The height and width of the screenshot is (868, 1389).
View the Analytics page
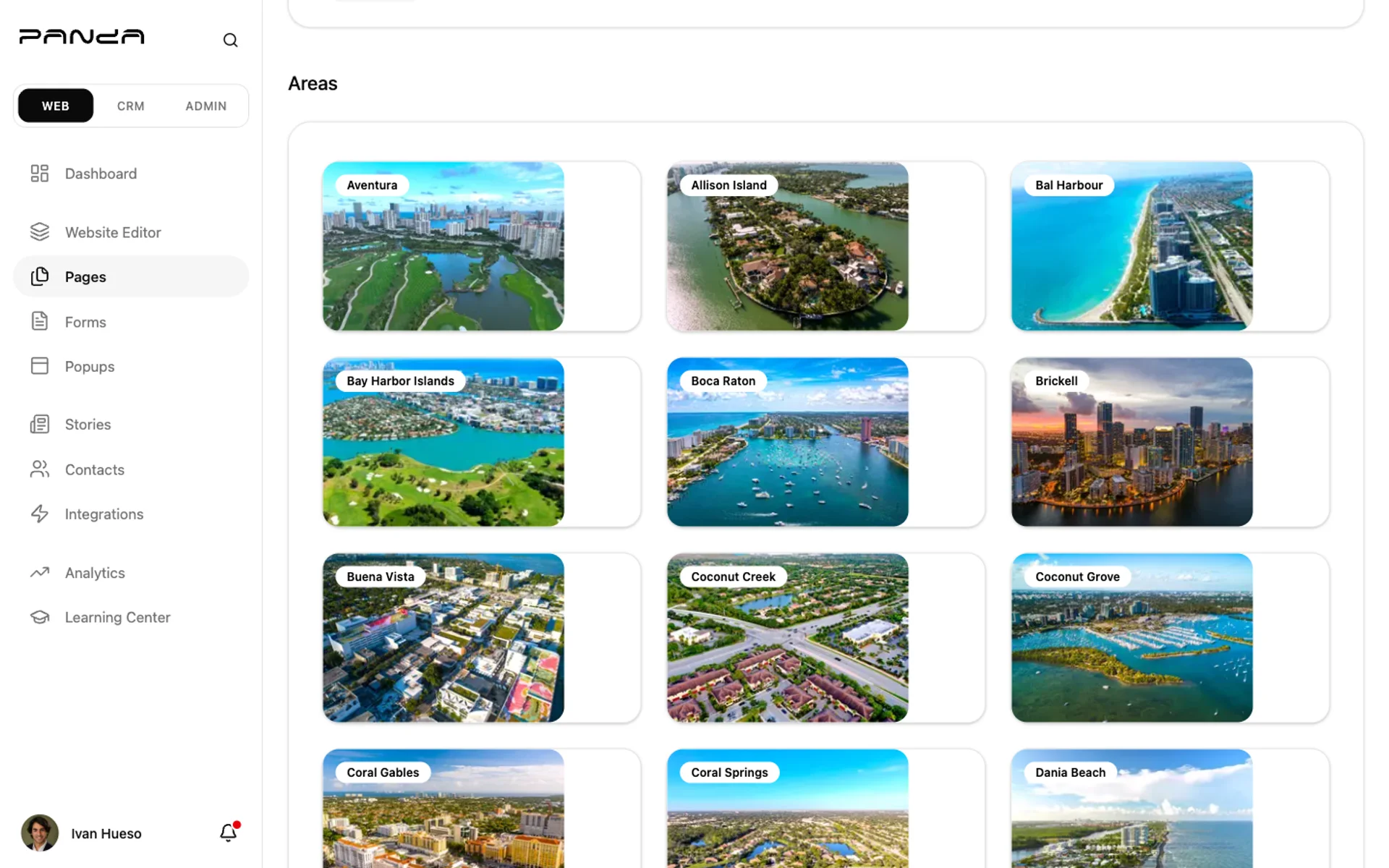pyautogui.click(x=131, y=573)
